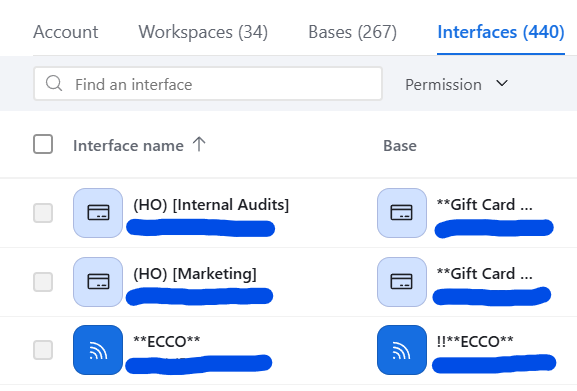
Task: Click **Gift Card base in Internal Audits row
Action: click(x=485, y=205)
